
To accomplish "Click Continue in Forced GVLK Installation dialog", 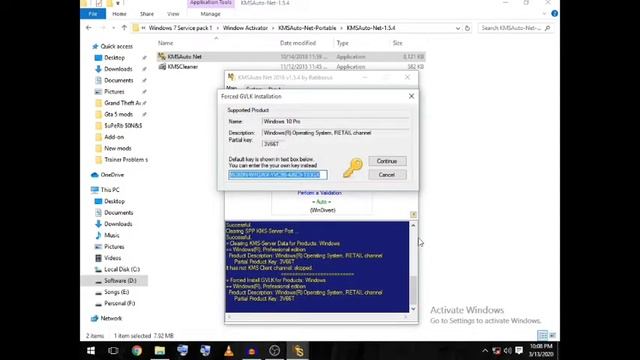I will [387, 161].
